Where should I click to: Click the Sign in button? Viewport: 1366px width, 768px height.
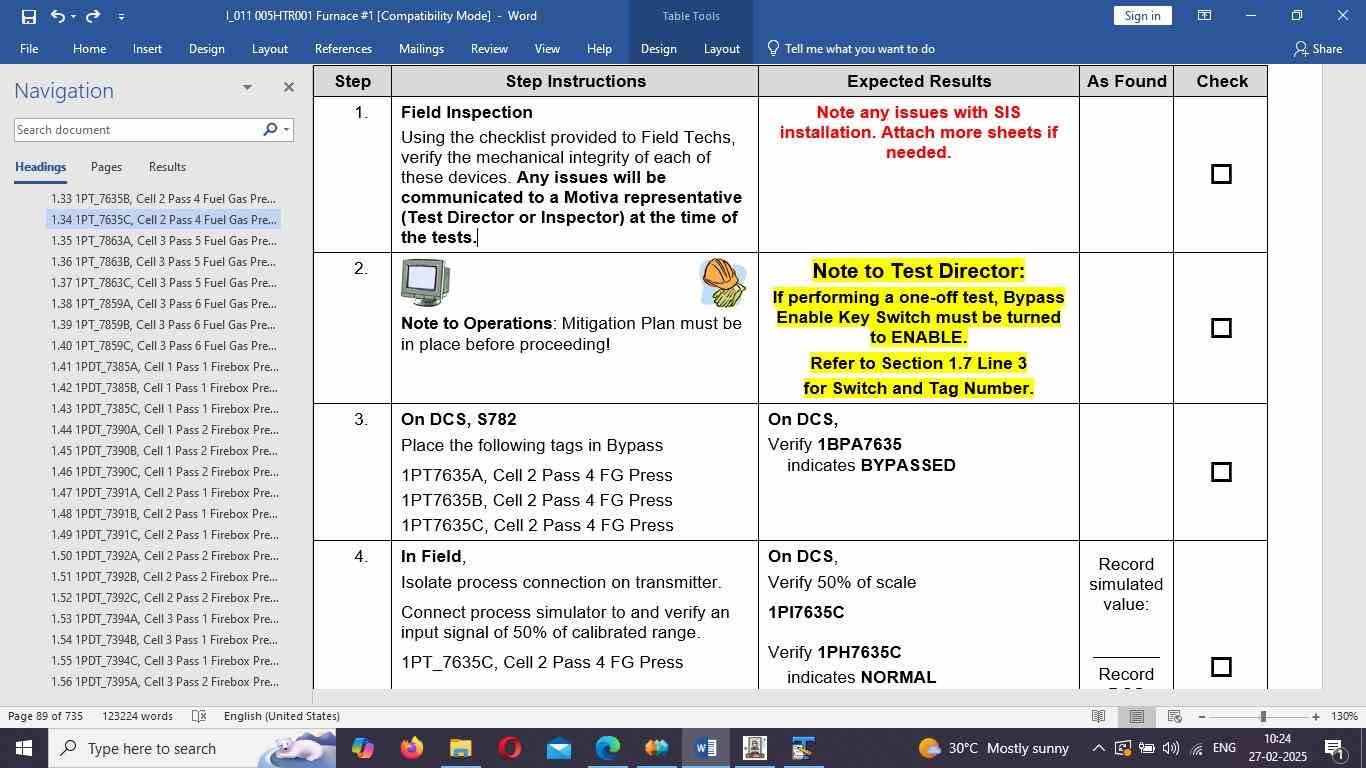pos(1142,16)
